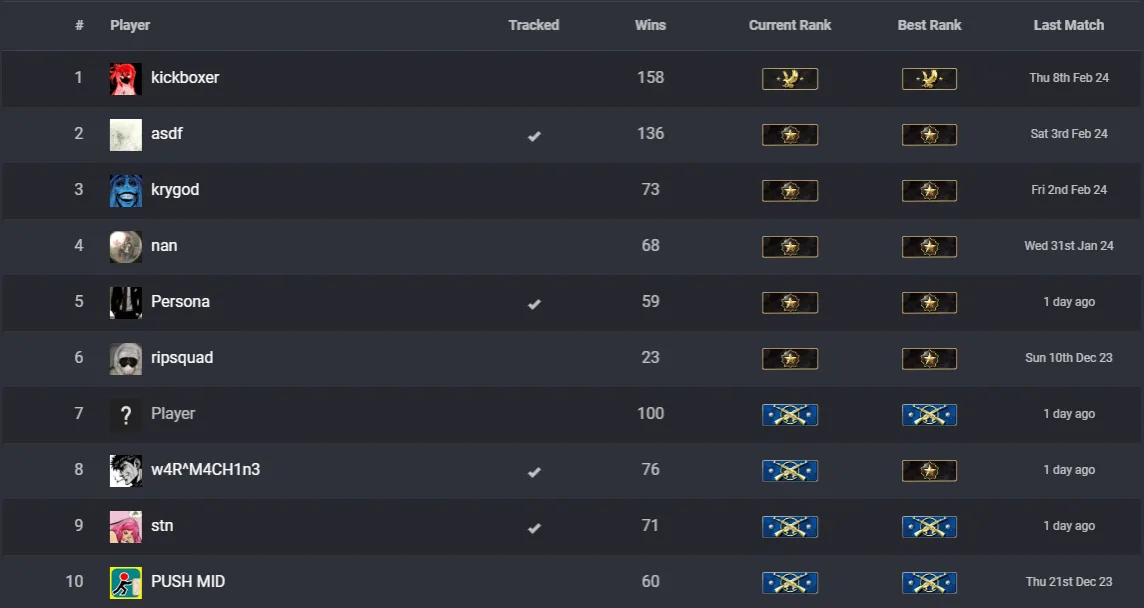
Task: Toggle tracked checkmark for stn
Action: point(534,527)
